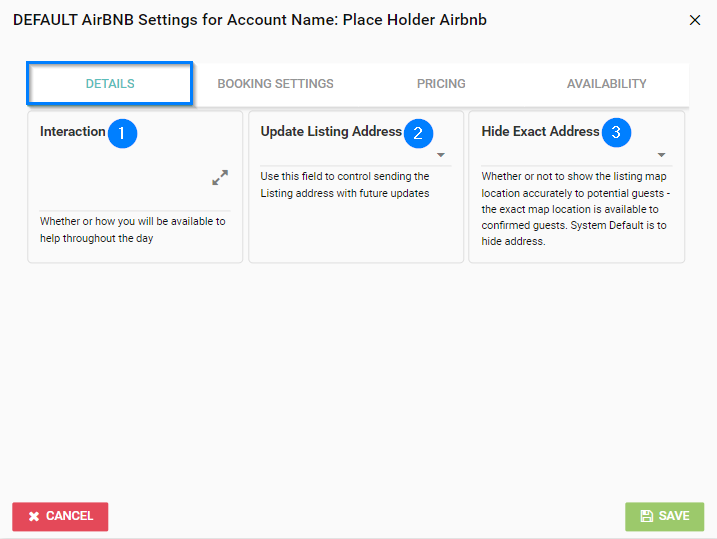Switch to the Details tab

[110, 84]
